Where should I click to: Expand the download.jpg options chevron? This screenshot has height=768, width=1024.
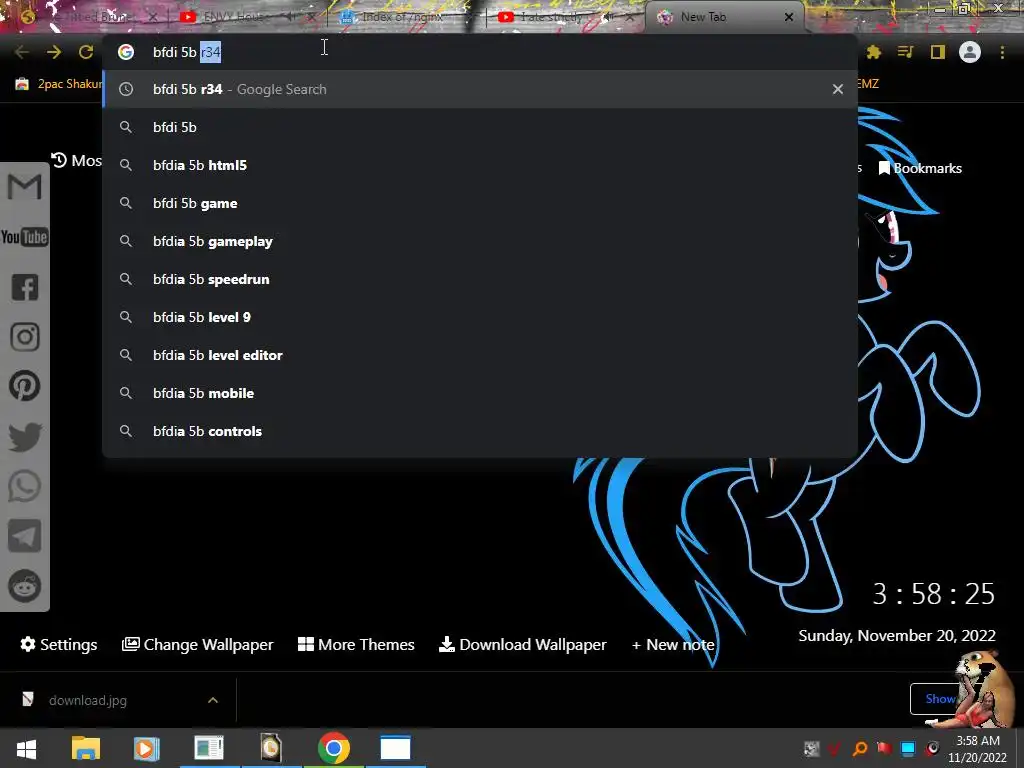213,700
